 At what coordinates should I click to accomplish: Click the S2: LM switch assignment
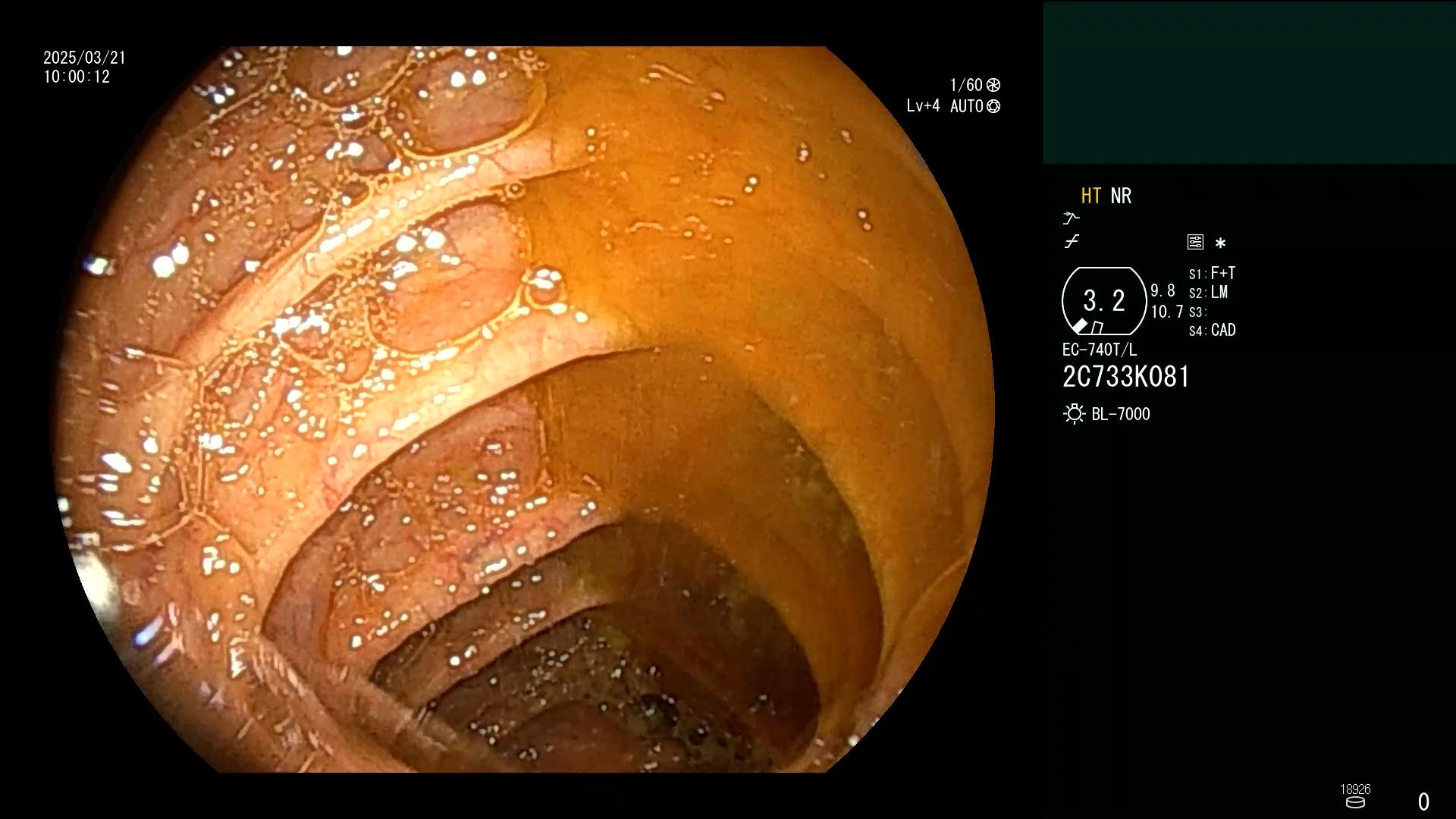(x=1208, y=292)
